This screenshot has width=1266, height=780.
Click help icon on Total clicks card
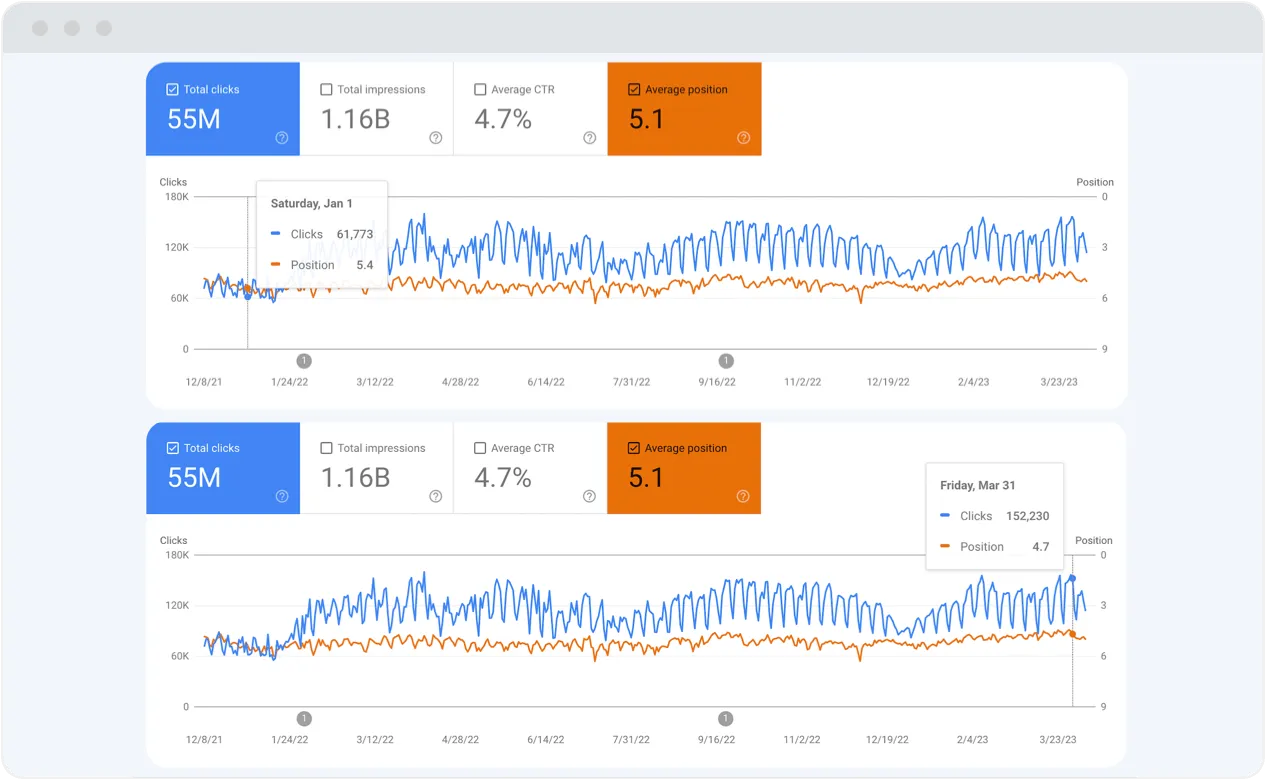pos(282,139)
